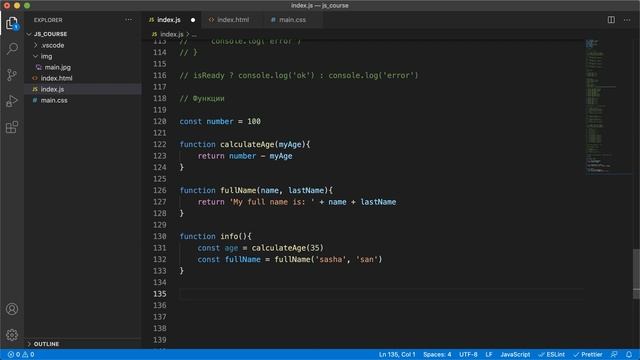
Task: Click the main.jpg image file icon
Action: tap(39, 67)
